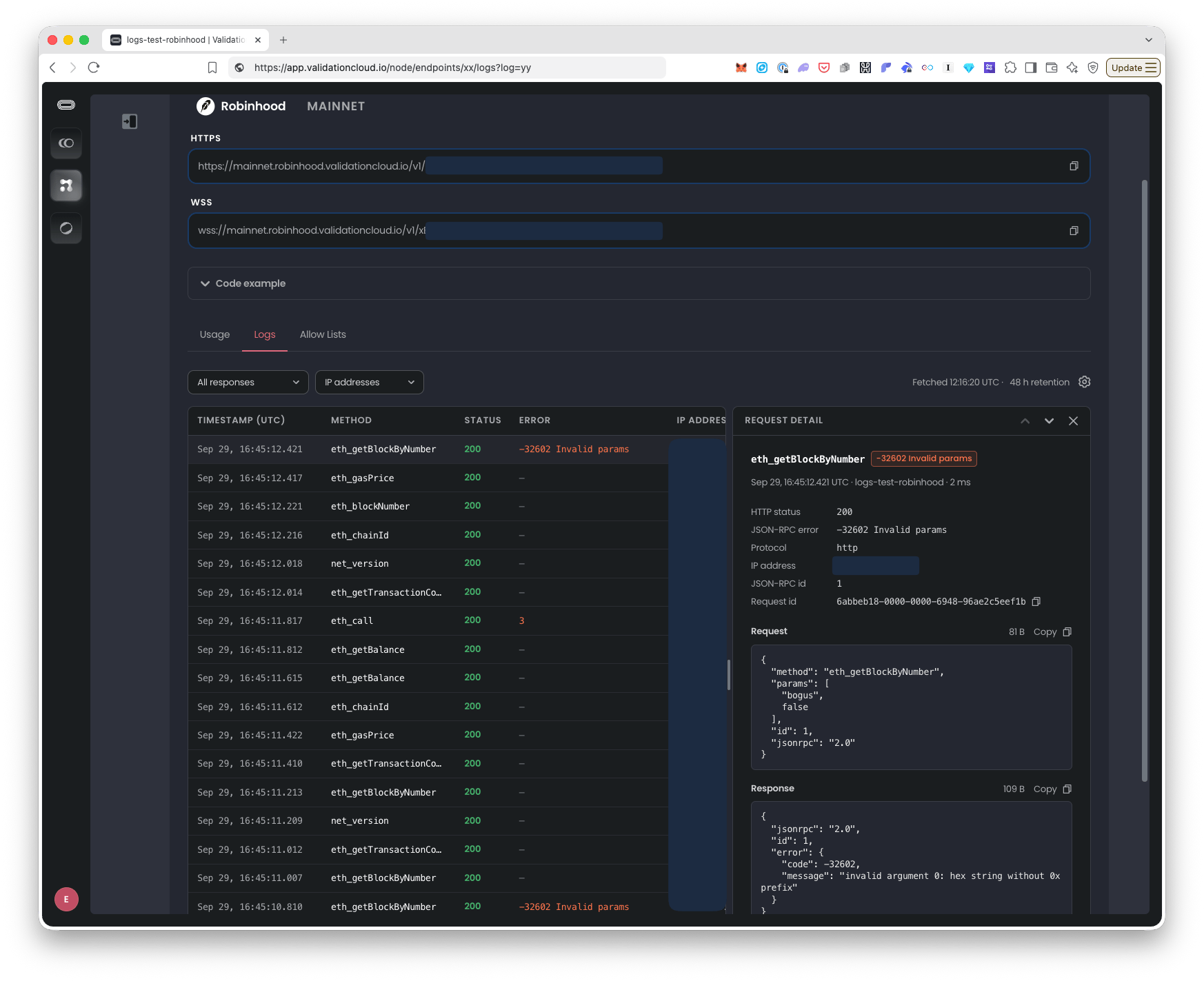The width and height of the screenshot is (1204, 981).
Task: Copy the HTTPS endpoint URL
Action: click(1074, 166)
